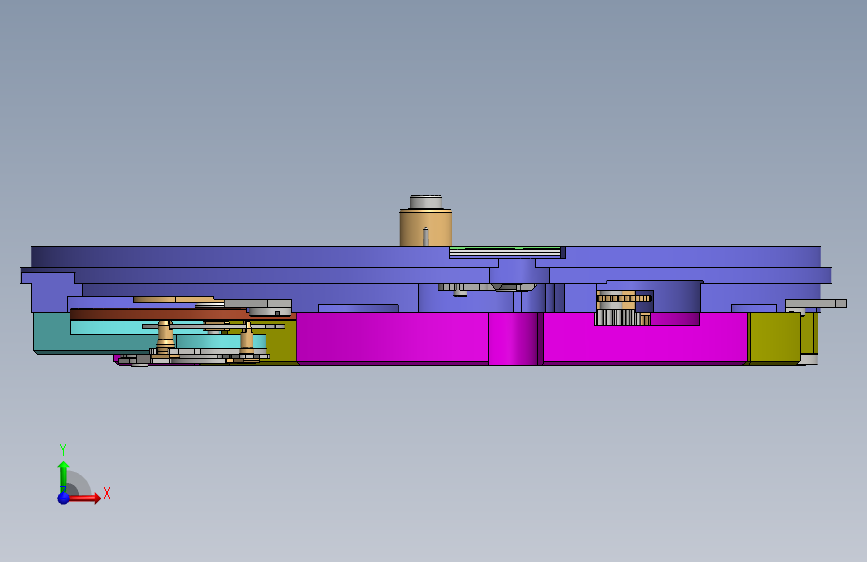
Task: Click the red X axis arrow of the triad
Action: pyautogui.click(x=86, y=498)
